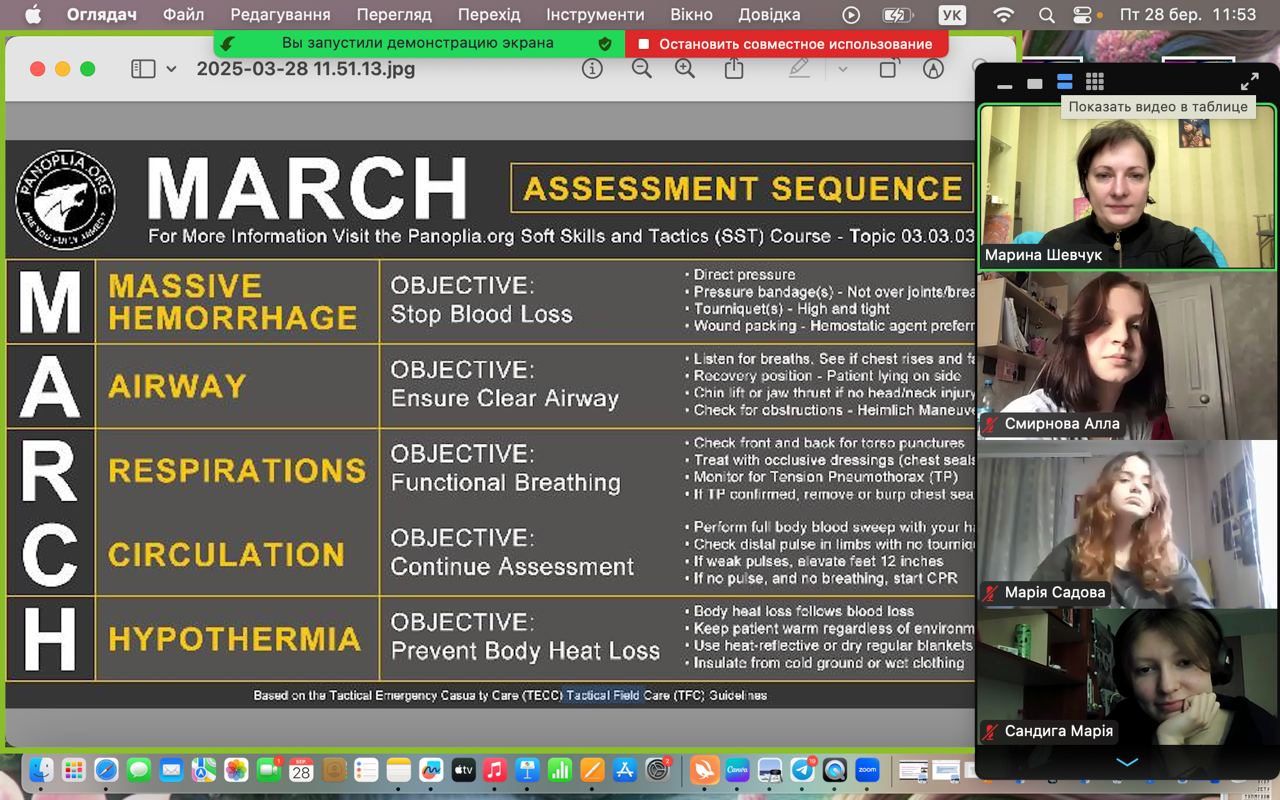Show video in grid table view
The image size is (1280, 800).
[x=1095, y=82]
